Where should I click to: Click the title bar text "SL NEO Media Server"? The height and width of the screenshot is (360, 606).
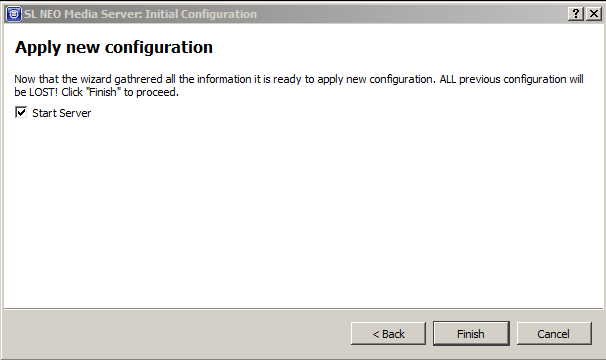(82, 14)
